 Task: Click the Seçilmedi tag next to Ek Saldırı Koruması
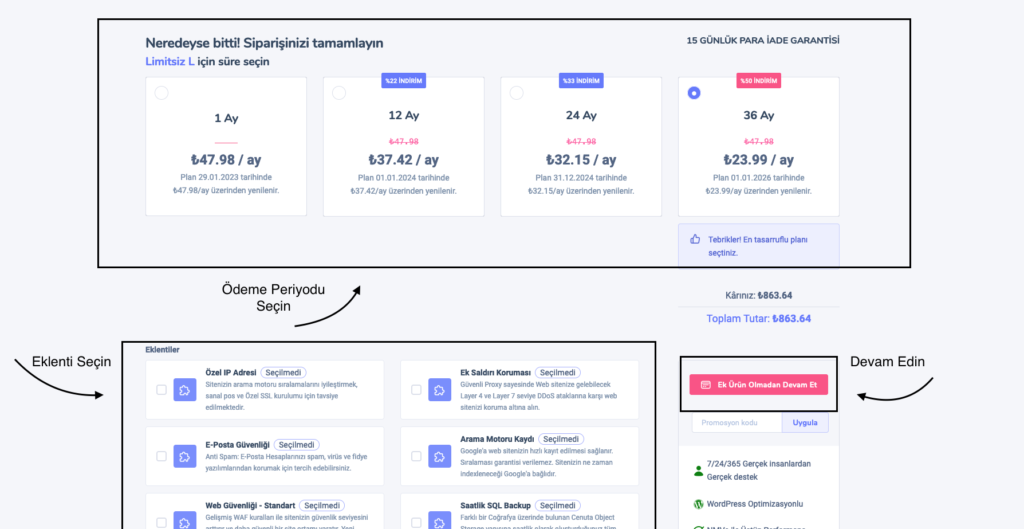click(558, 372)
